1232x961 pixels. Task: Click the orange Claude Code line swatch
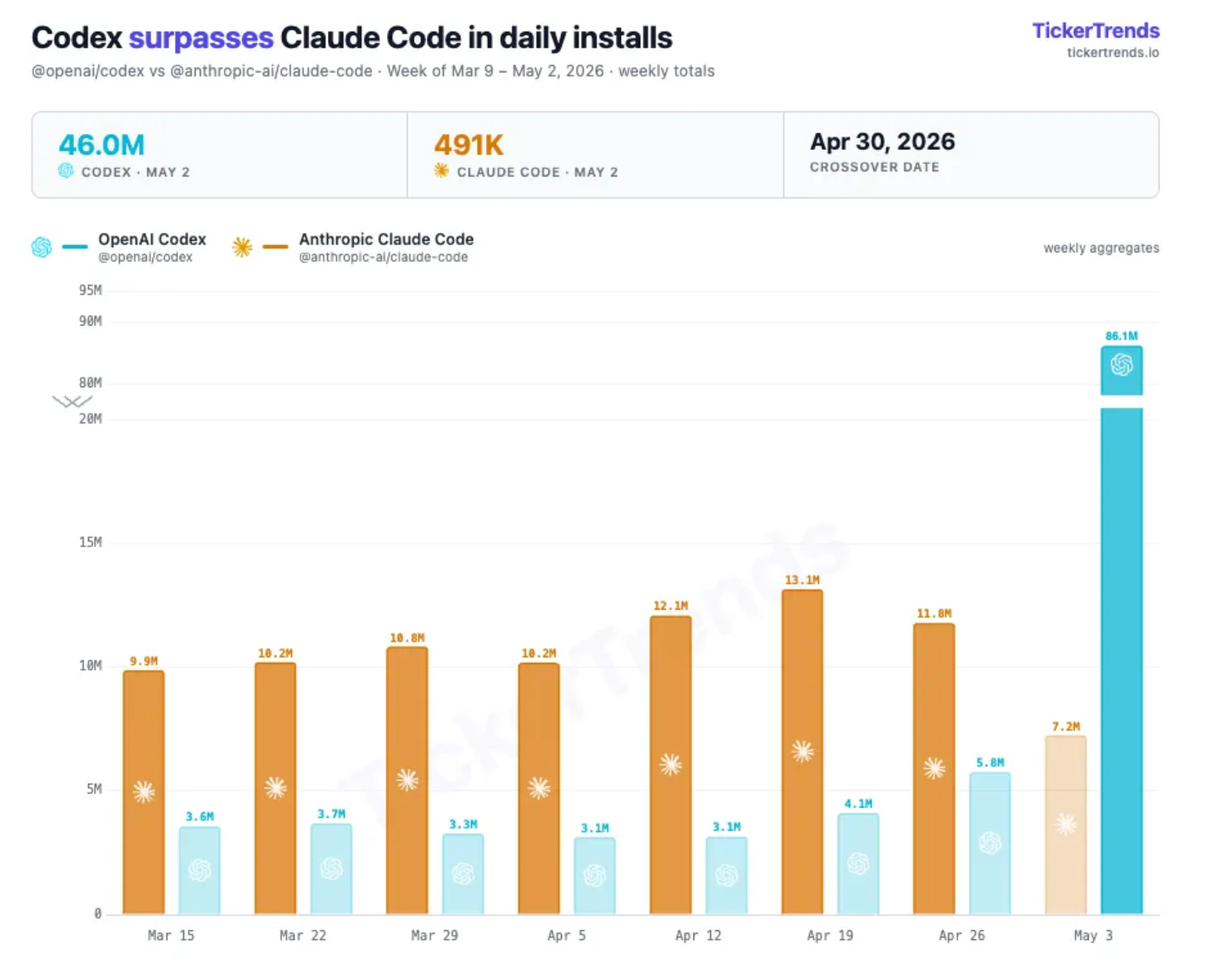click(x=276, y=246)
